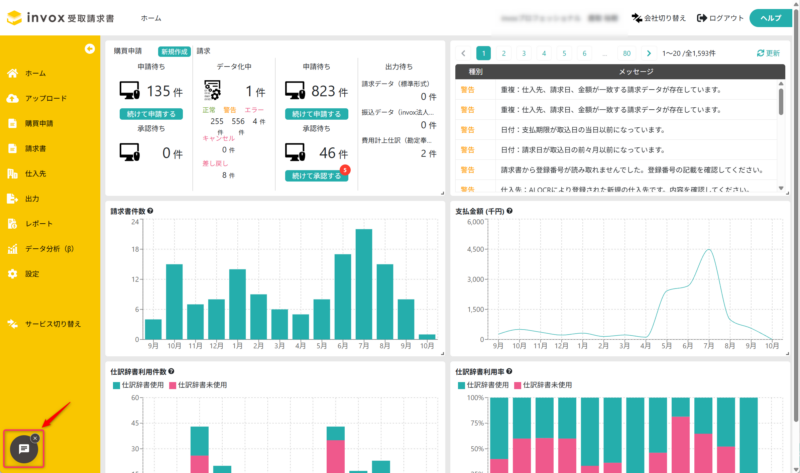Click the page vertical scrollbar

click(796, 214)
